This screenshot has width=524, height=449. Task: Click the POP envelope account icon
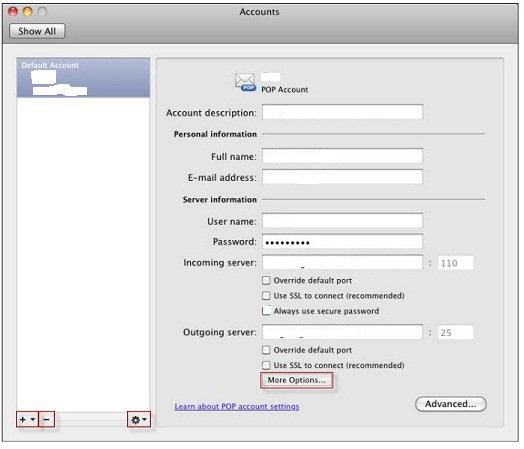click(x=245, y=82)
